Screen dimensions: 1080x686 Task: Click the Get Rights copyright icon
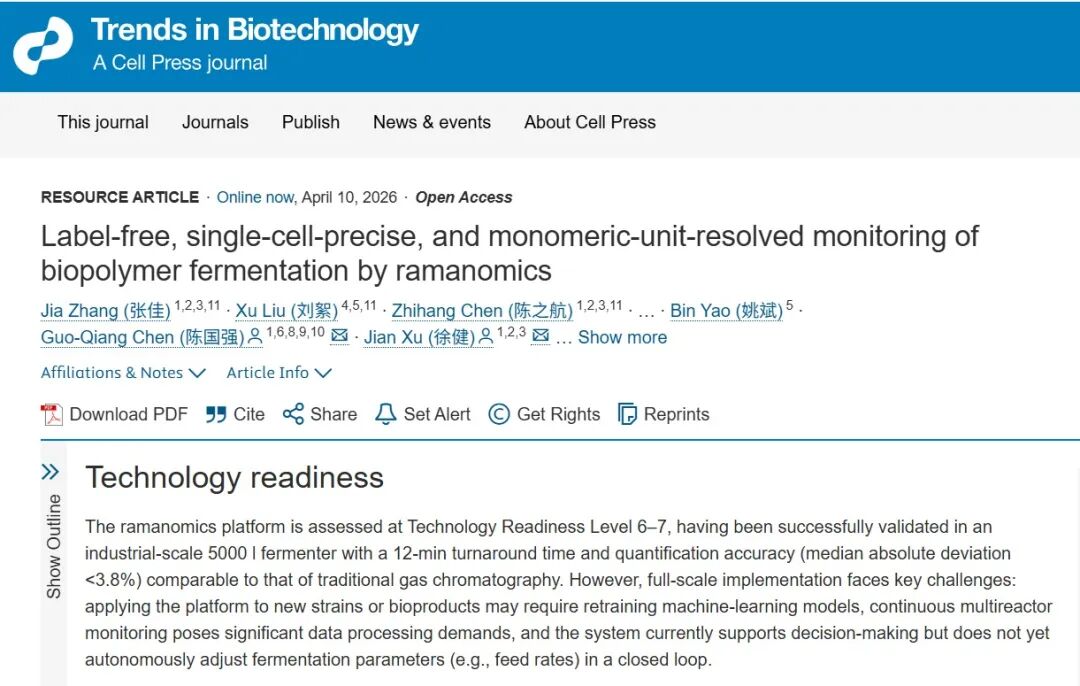499,414
